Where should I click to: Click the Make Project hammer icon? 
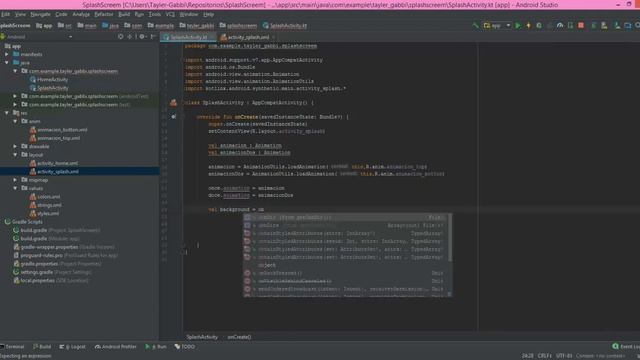pos(476,25)
